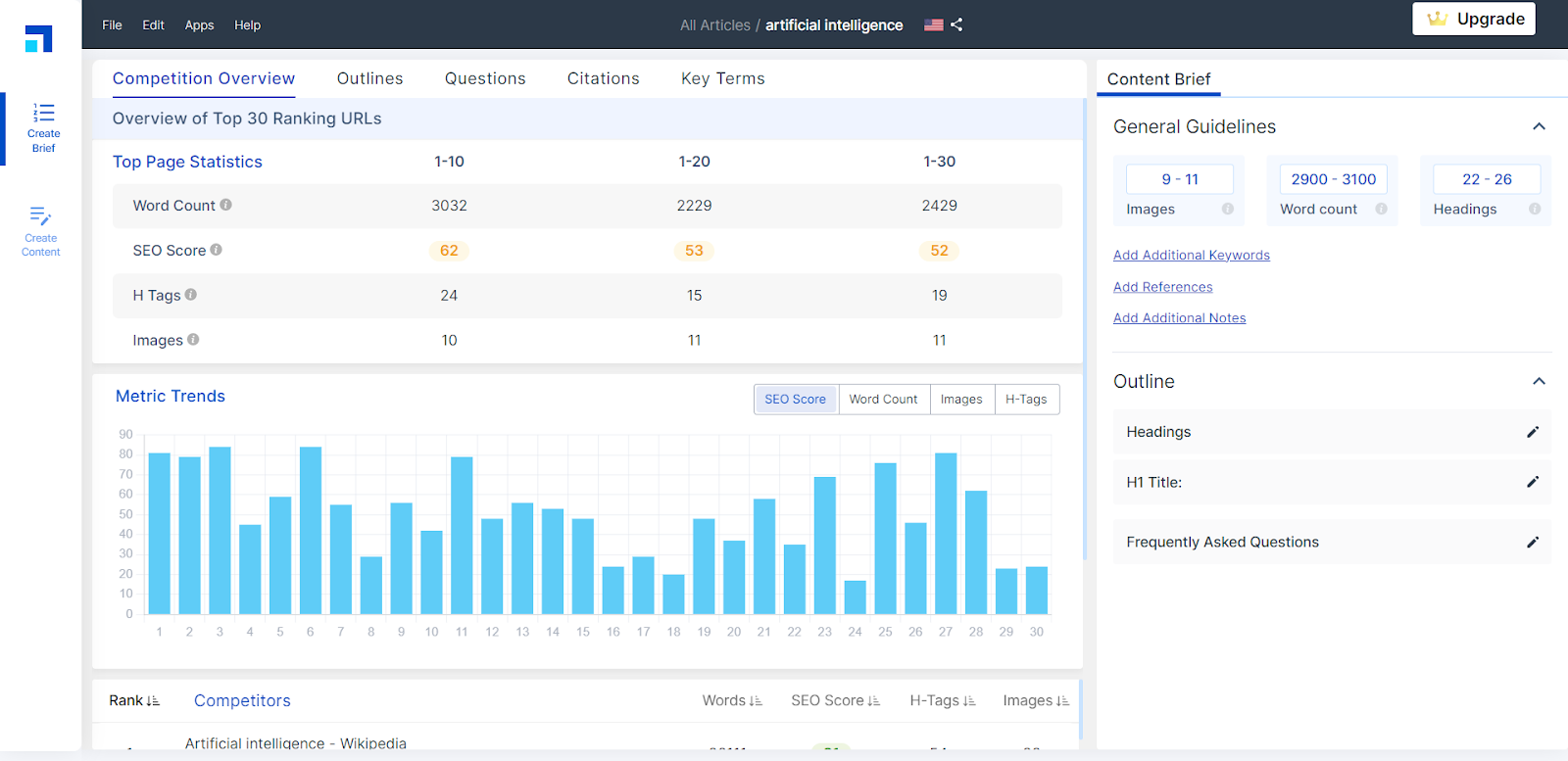1568x761 pixels.
Task: Edit Frequently Asked Questions via pencil icon
Action: 1533,542
